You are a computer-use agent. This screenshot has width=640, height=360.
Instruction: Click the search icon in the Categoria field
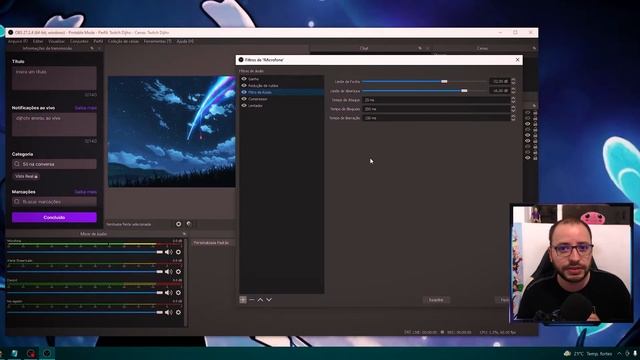(17, 164)
